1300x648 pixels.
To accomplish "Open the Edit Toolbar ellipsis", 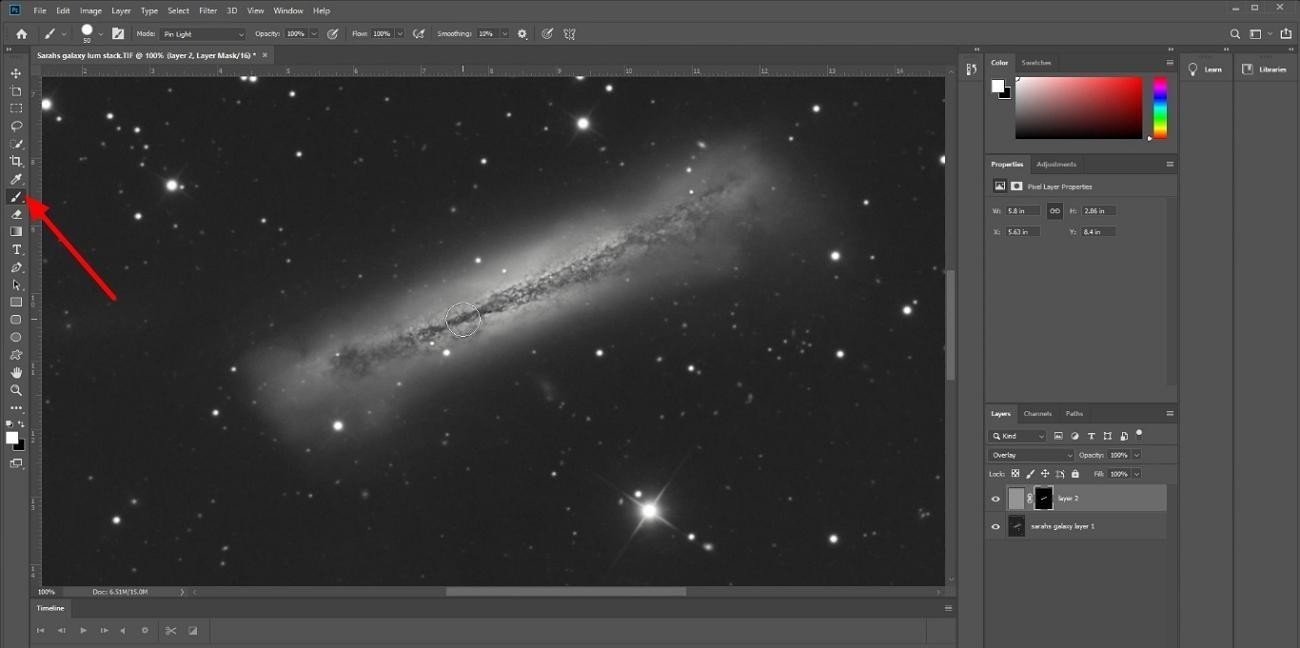I will click(x=16, y=408).
